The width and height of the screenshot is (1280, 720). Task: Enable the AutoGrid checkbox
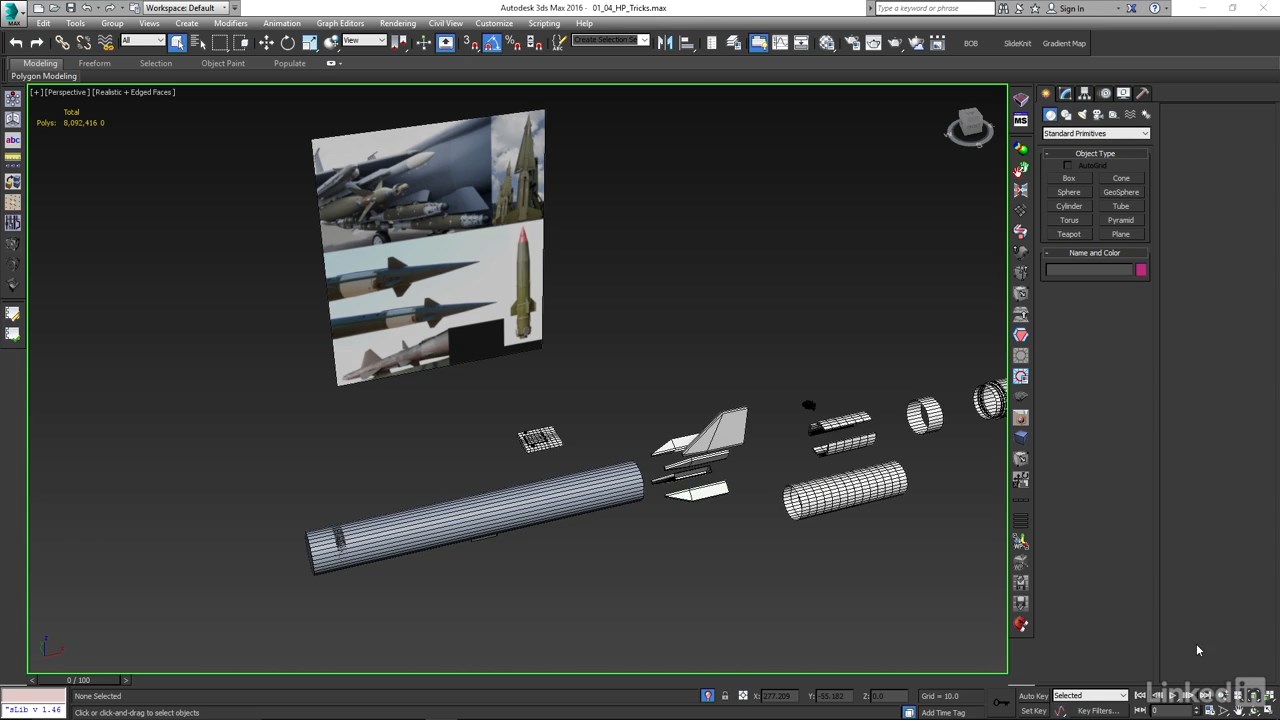(1068, 165)
